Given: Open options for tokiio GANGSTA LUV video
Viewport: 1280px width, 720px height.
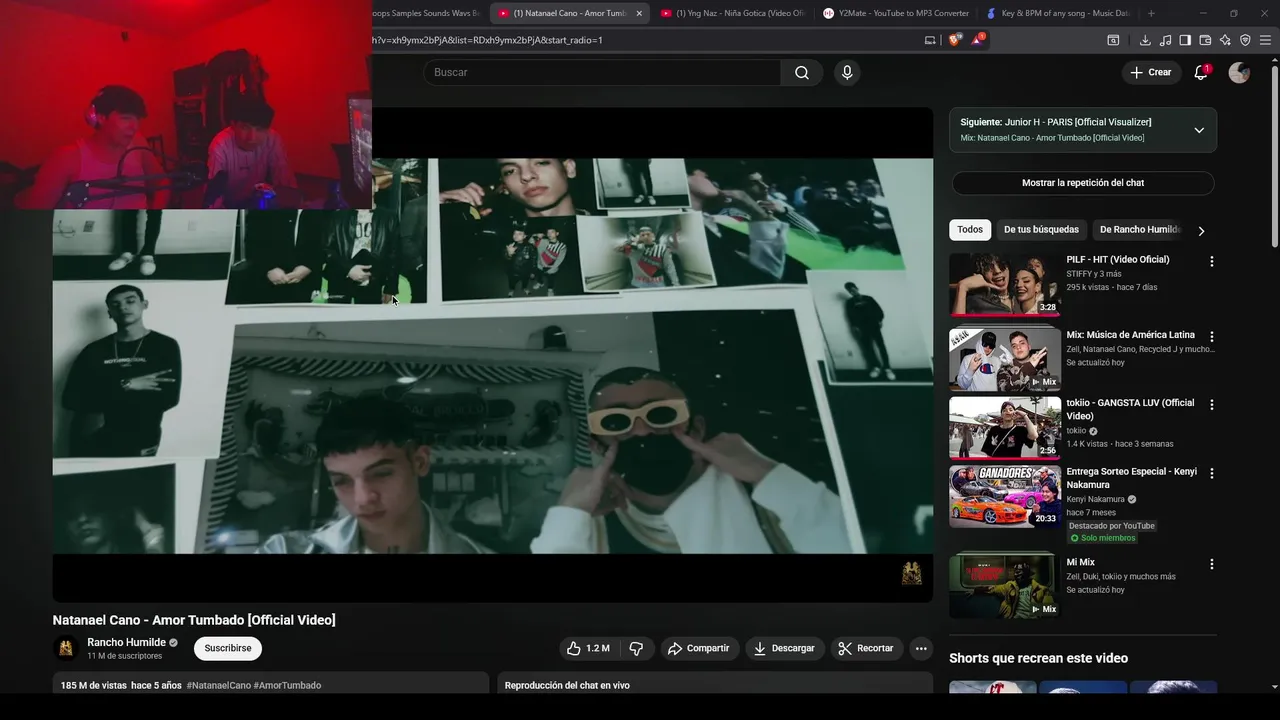Looking at the screenshot, I should point(1211,405).
